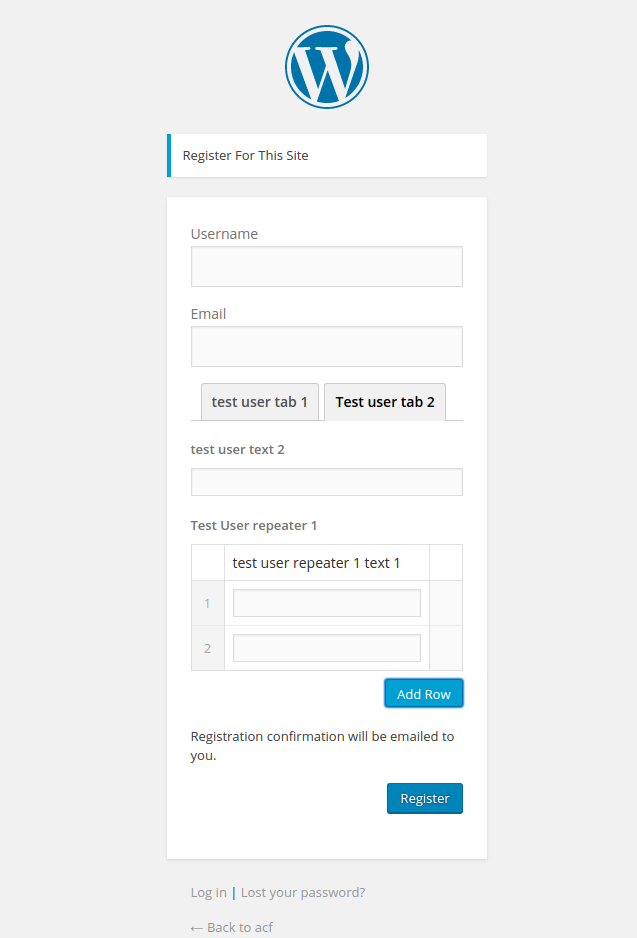Switch to test user tab 1

point(259,401)
